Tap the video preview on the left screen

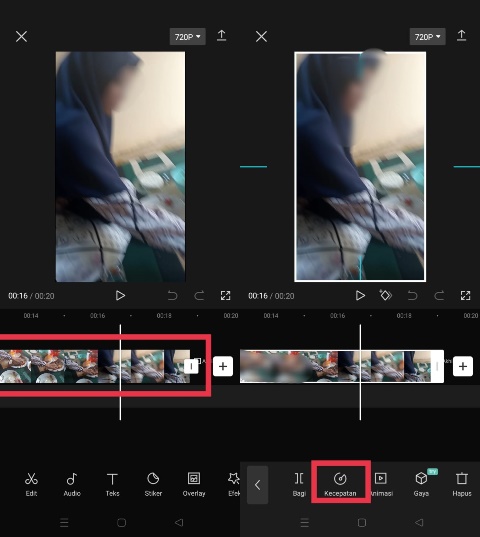pyautogui.click(x=121, y=167)
